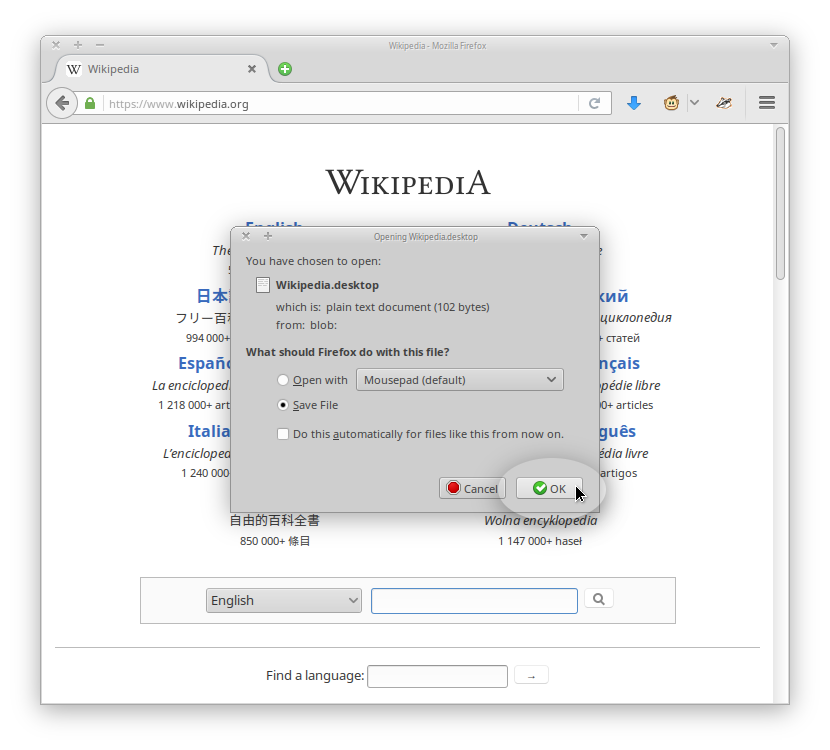Maximize the Firefox window with plus icon
Screen dimensions: 830x750
click(x=78, y=45)
